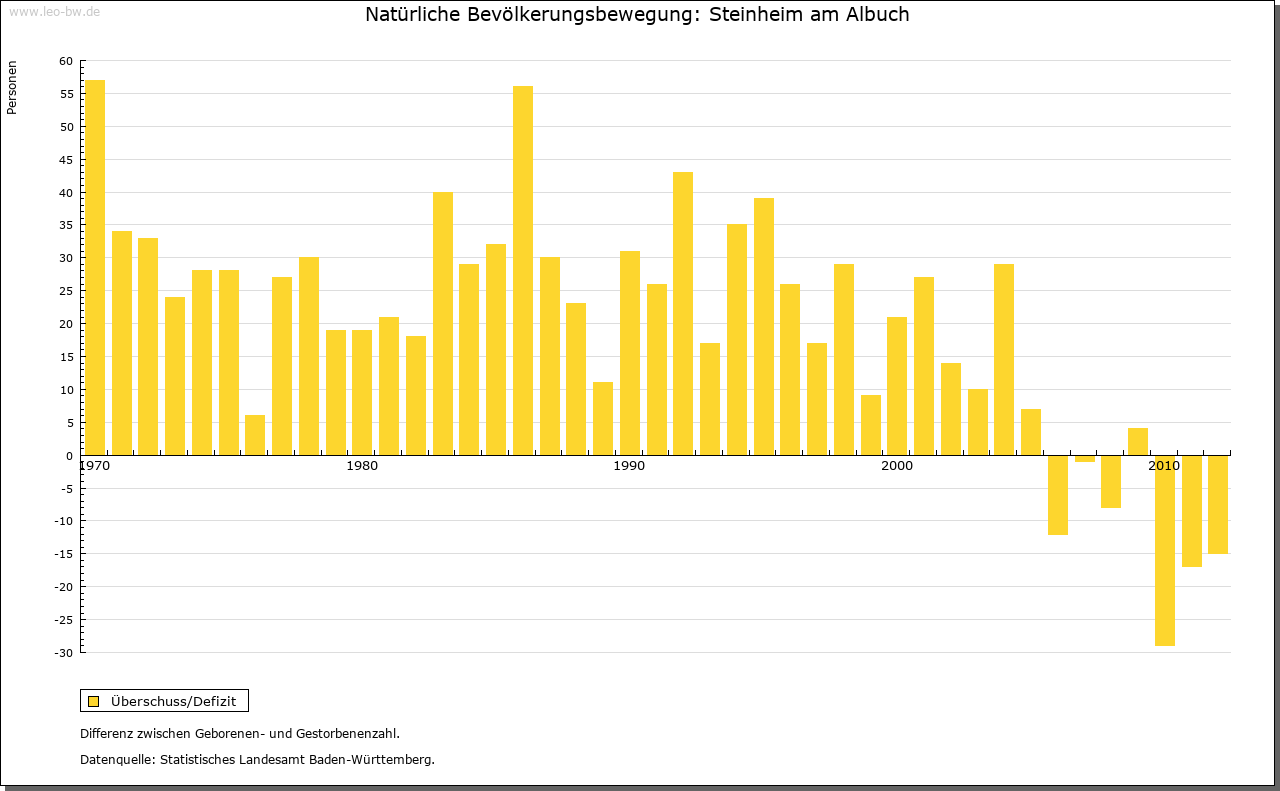Click the Datenquelle Statistisches Landesamt text

coord(257,760)
